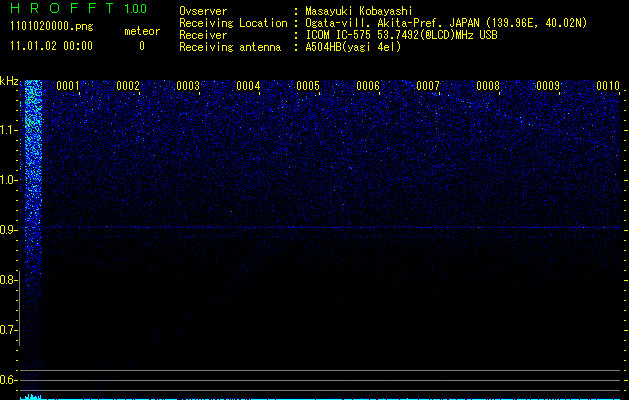Viewport: 629px width, 400px height.
Task: Click time marker 0010
Action: coord(608,86)
